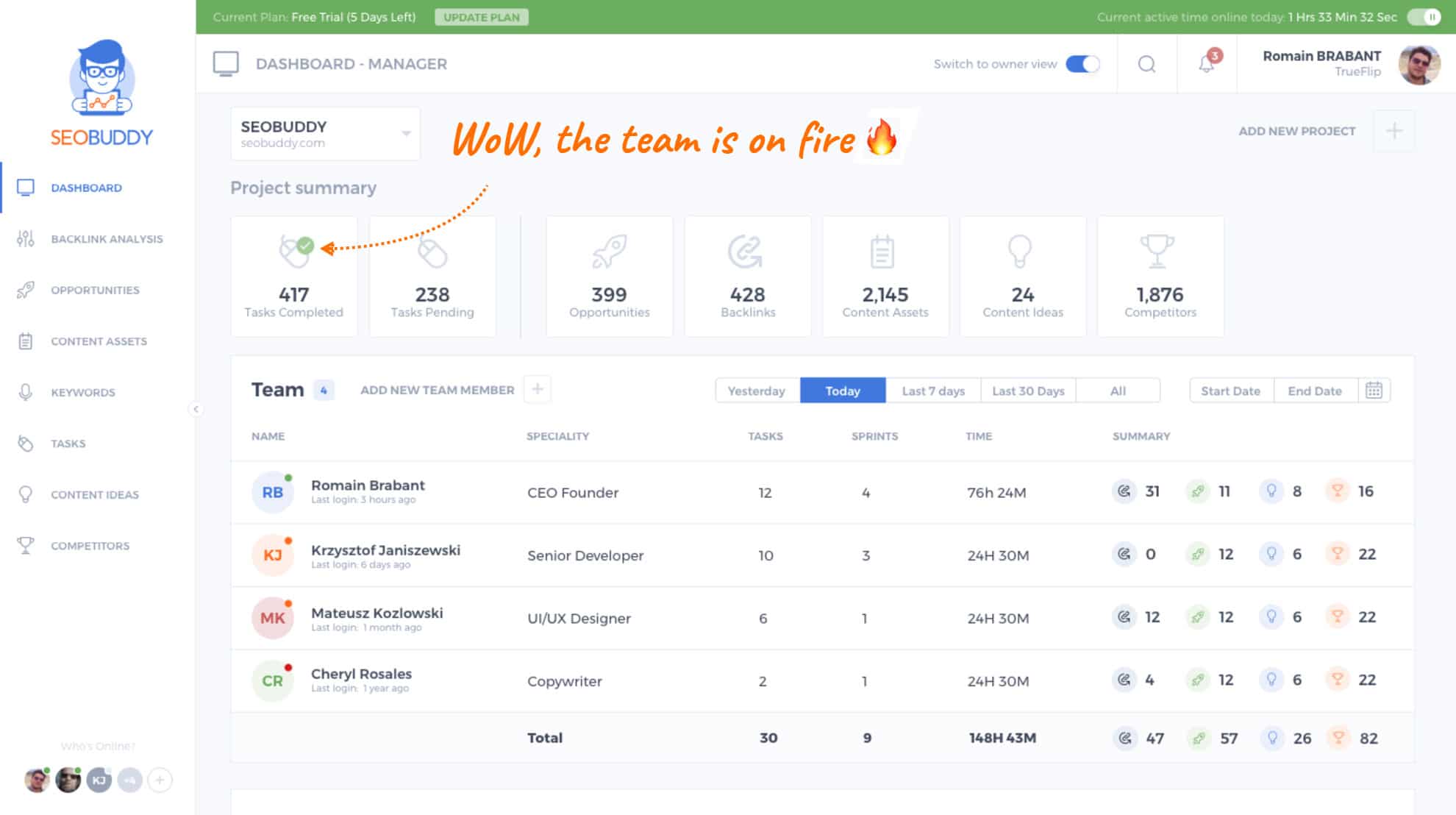1456x815 pixels.
Task: Toggle the active time tracker pause button
Action: [1422, 17]
